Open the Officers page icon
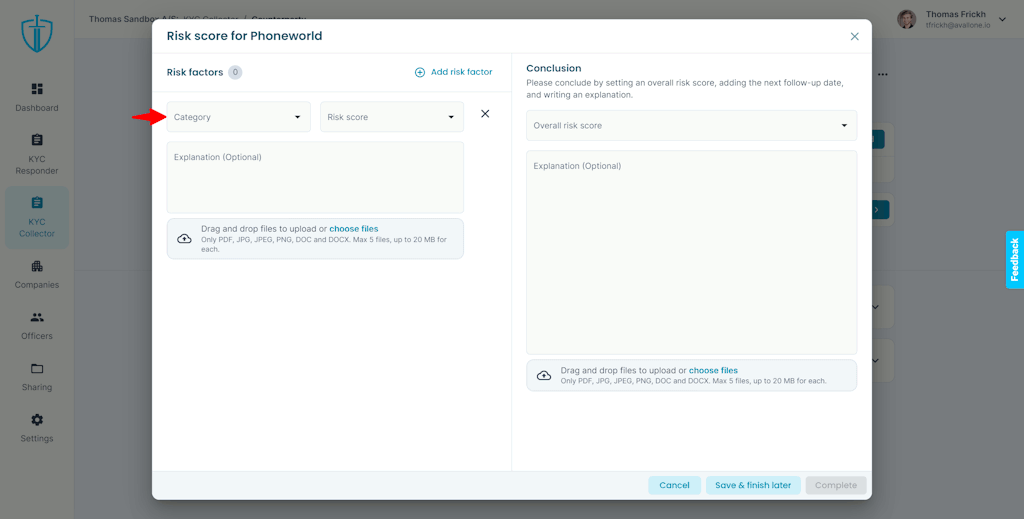1024x519 pixels. tap(37, 317)
